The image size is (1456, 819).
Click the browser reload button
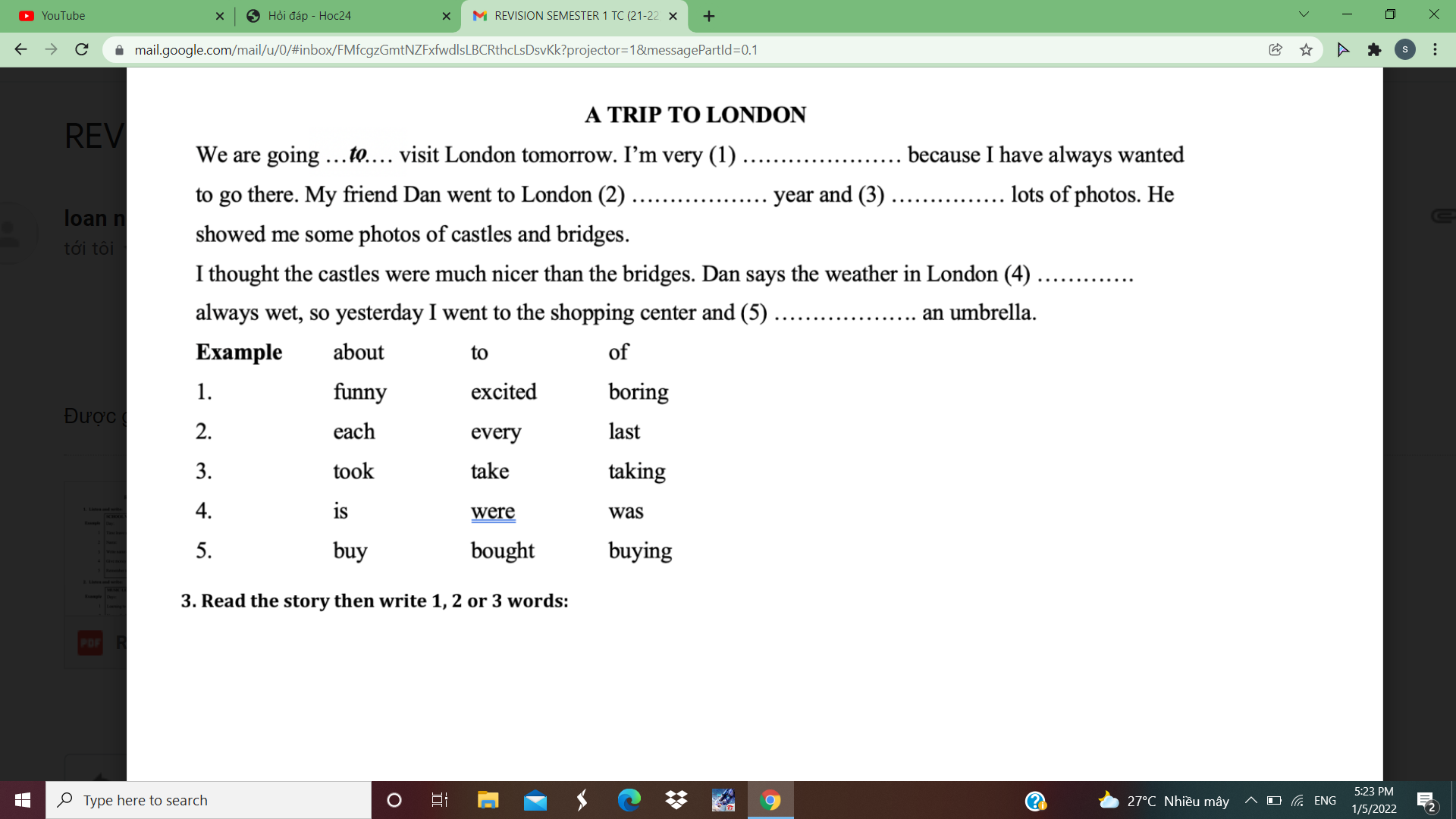coord(82,50)
